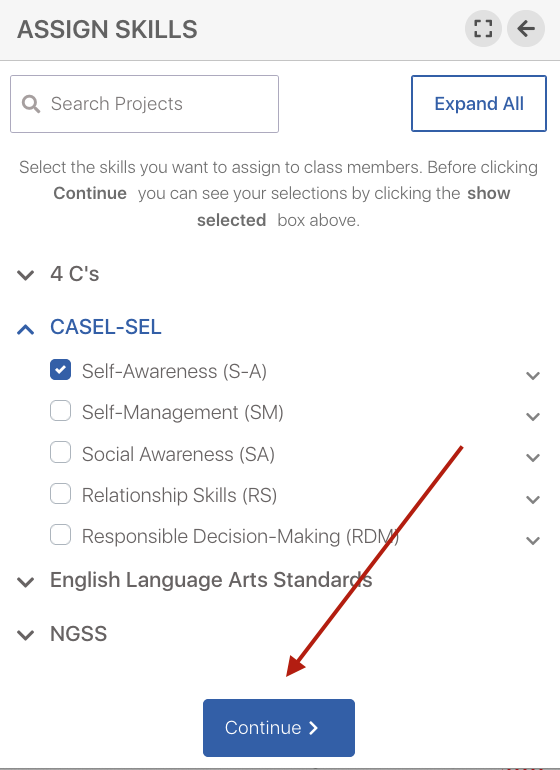Click the search magnifier icon

30,104
